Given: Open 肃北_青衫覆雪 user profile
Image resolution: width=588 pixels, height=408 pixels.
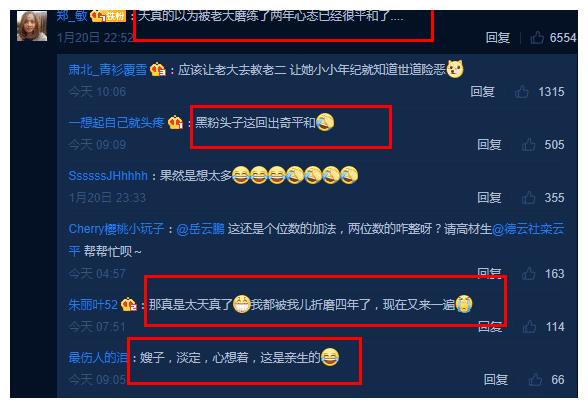Looking at the screenshot, I should click(x=108, y=70).
